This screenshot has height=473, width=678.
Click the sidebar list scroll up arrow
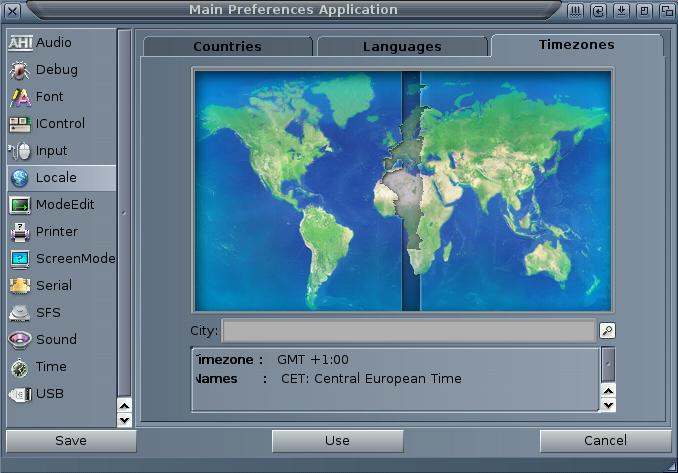point(125,406)
